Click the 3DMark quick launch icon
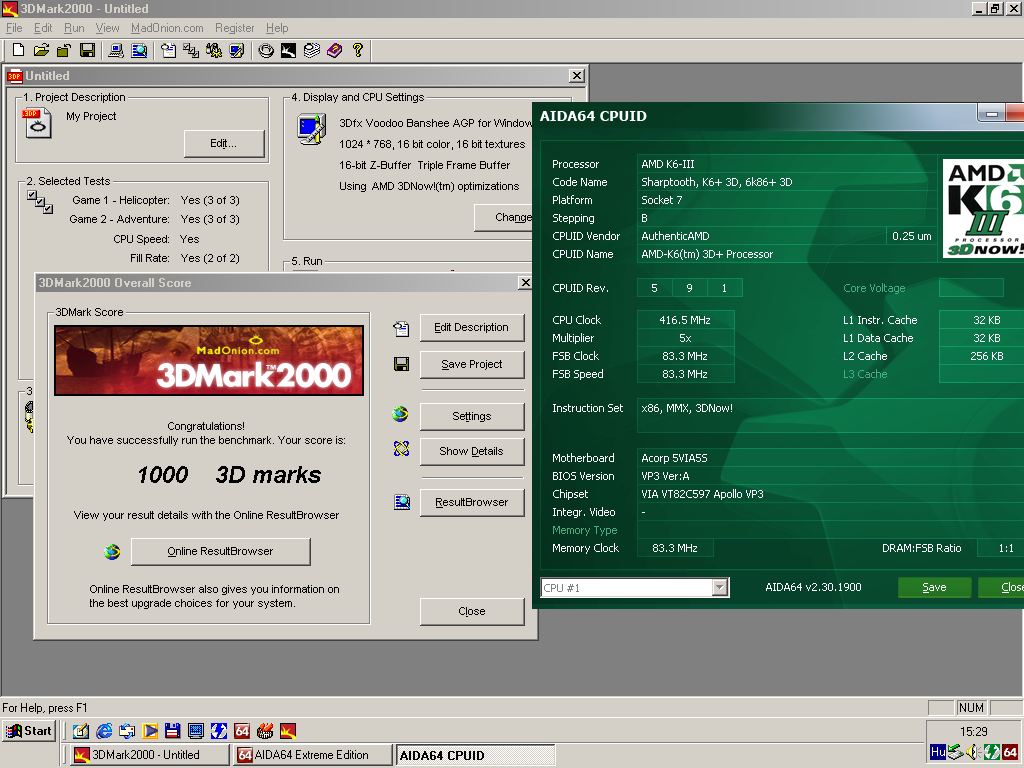 (x=288, y=731)
